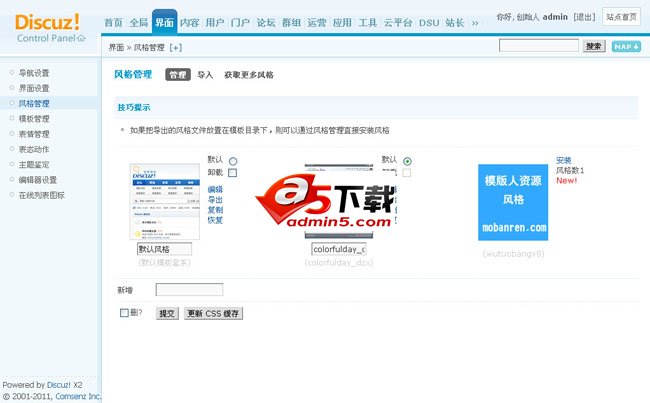Click the [退出] logout link
This screenshot has height=403, width=650.
(x=585, y=17)
